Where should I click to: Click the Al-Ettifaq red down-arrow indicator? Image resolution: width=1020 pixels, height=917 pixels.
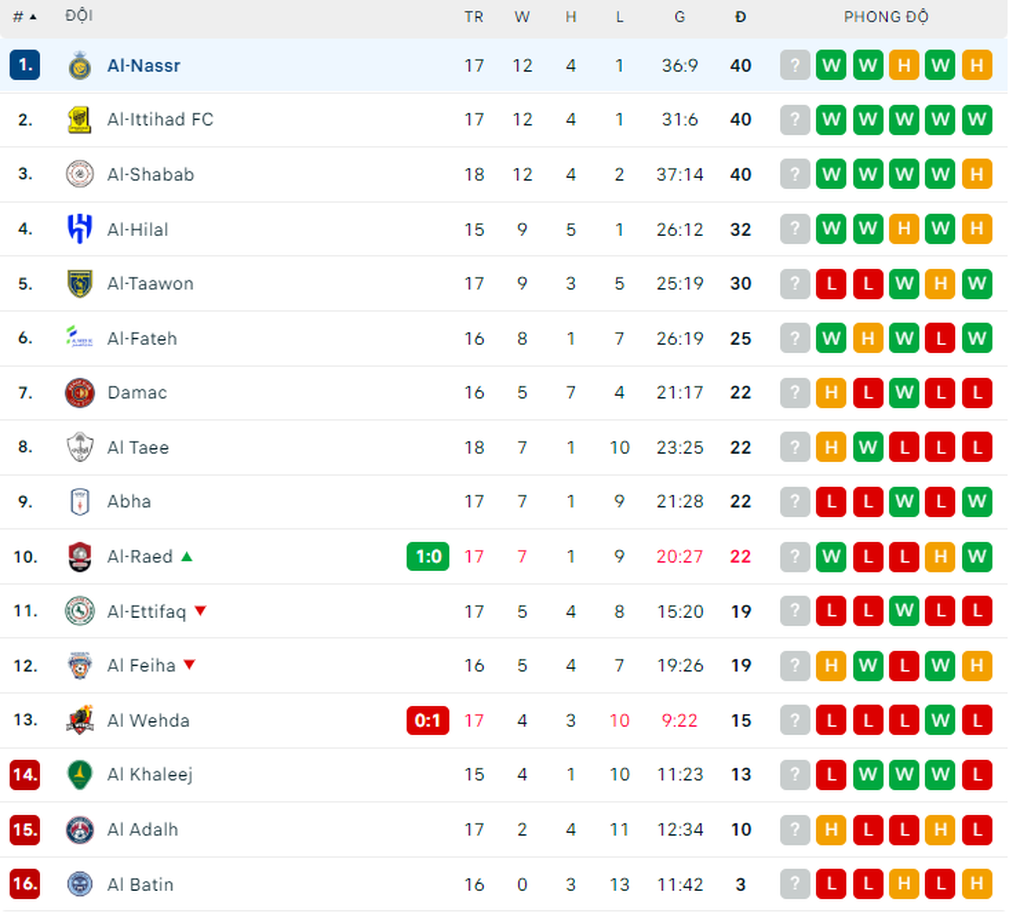coord(200,611)
